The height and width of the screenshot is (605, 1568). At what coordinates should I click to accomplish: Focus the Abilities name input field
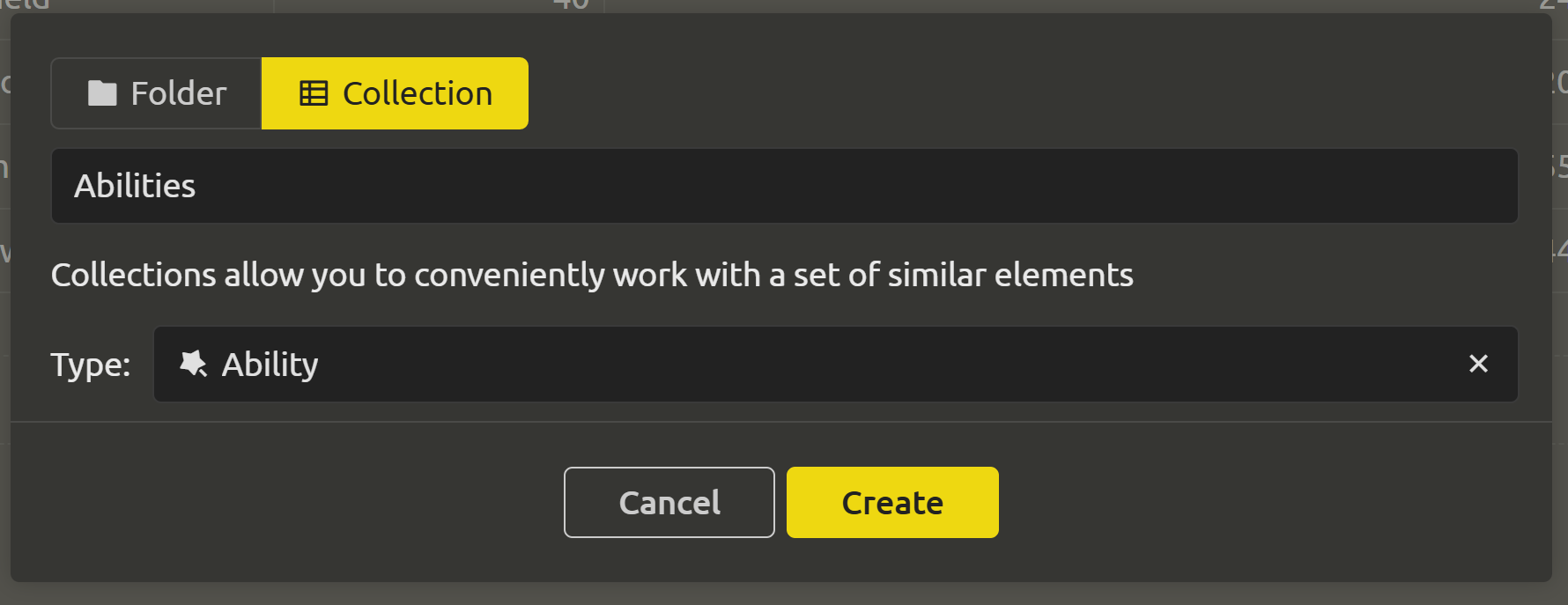[x=784, y=186]
